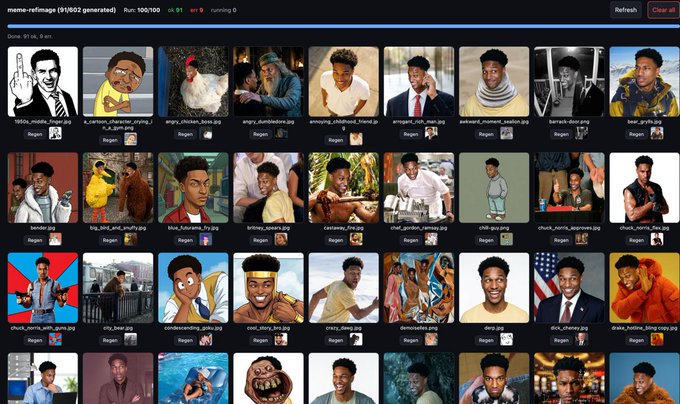Click the small reference icon under big_bird_and_snuffy.jpg
Image resolution: width=680 pixels, height=404 pixels.
(131, 239)
